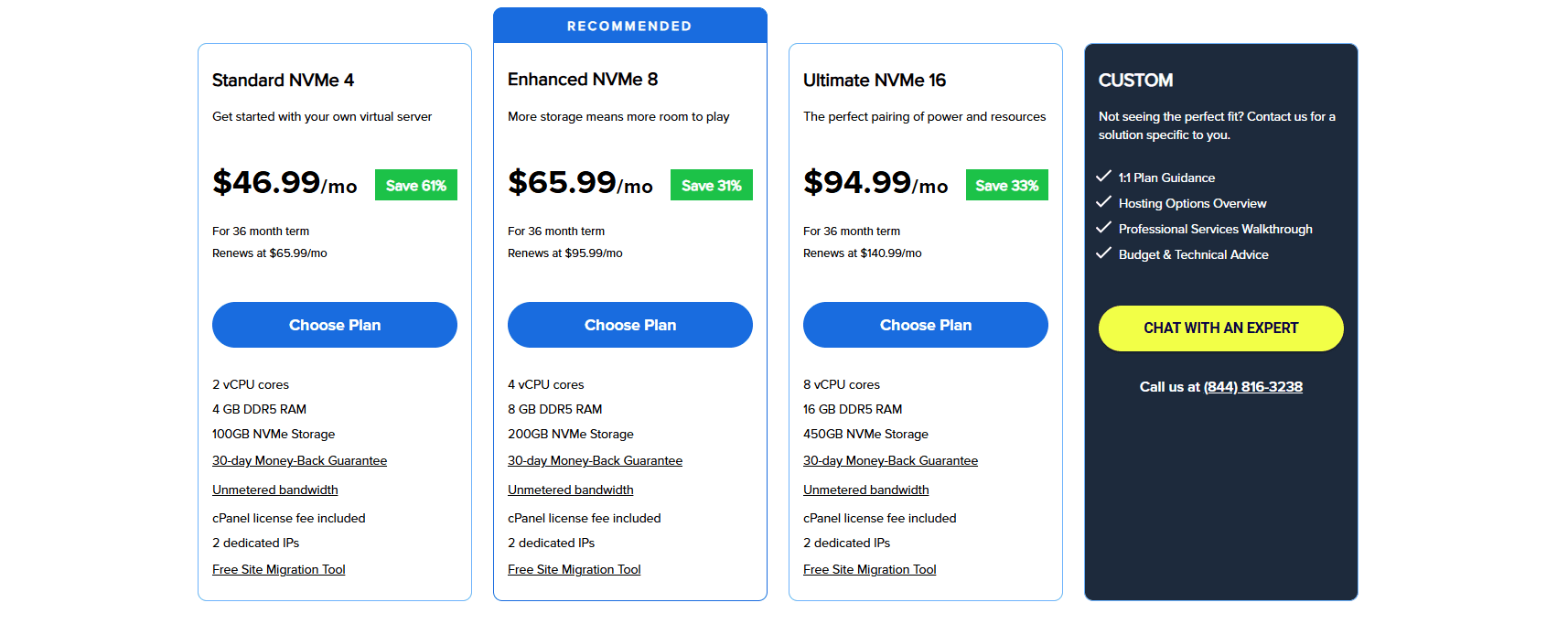Image resolution: width=1568 pixels, height=635 pixels.
Task: Open Standard plan Free Site Migration Tool link
Action: (279, 570)
